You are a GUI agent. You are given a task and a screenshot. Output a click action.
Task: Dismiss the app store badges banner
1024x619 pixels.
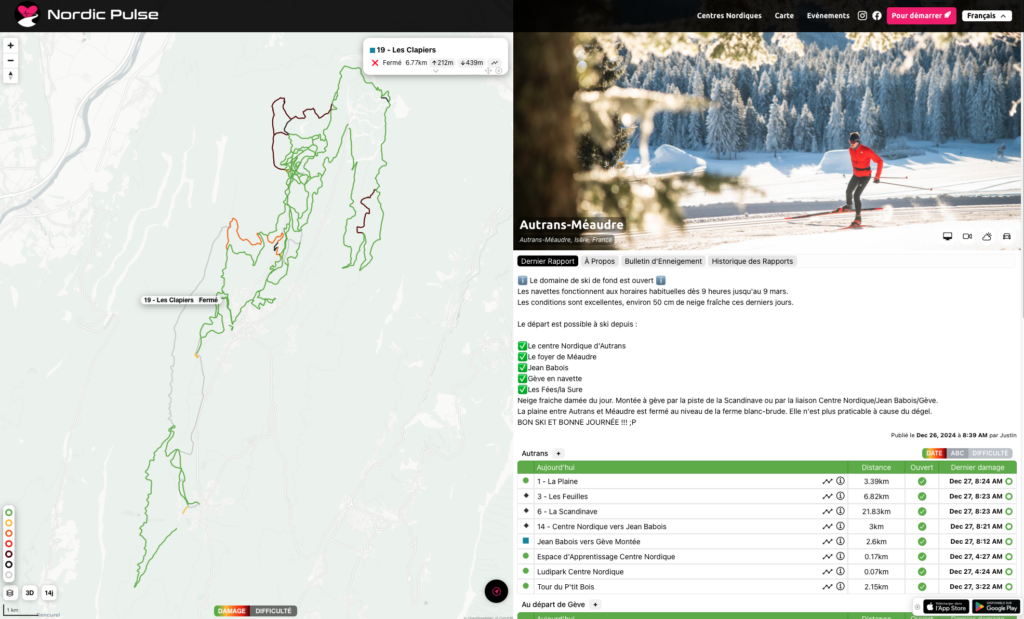pos(917,607)
